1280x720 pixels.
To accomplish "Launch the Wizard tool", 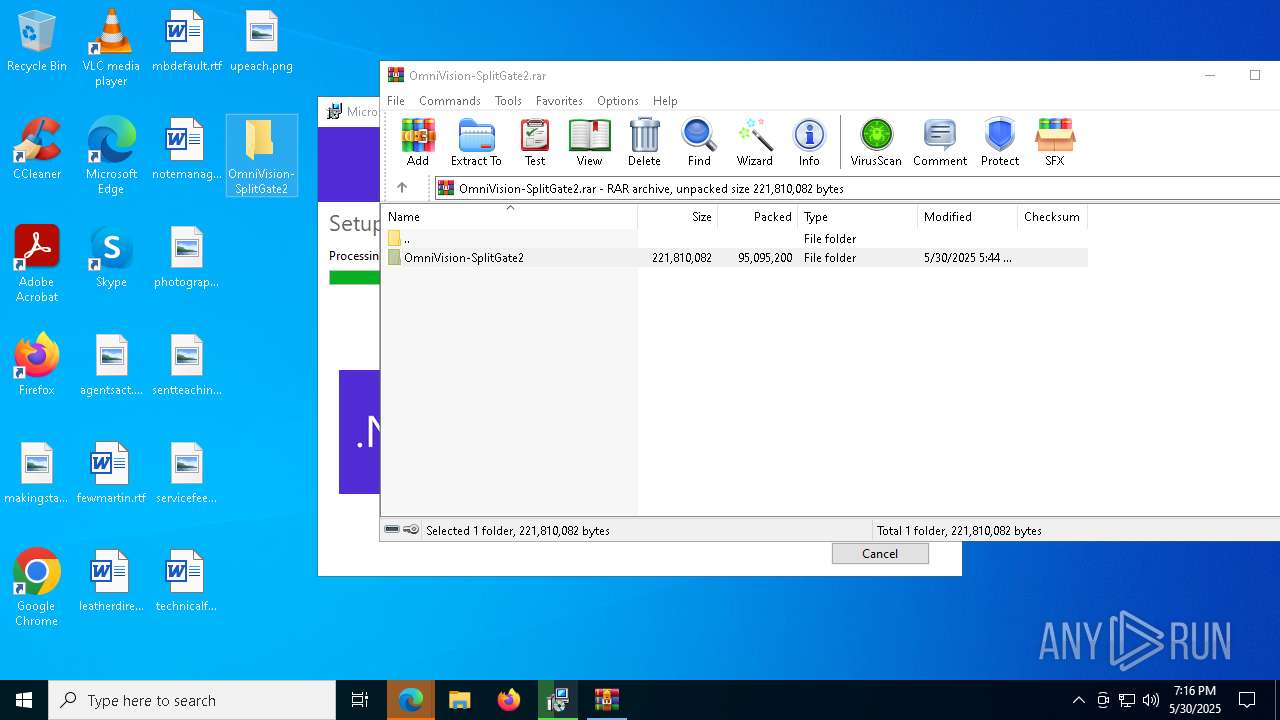I will 754,142.
